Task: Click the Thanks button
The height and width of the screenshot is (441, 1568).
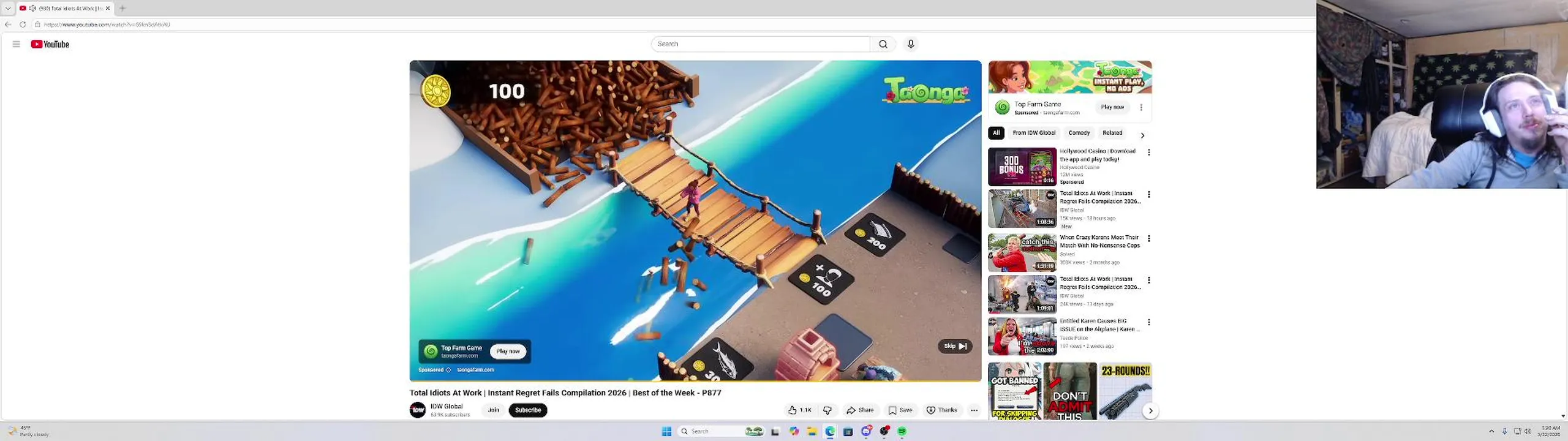Action: pos(942,410)
